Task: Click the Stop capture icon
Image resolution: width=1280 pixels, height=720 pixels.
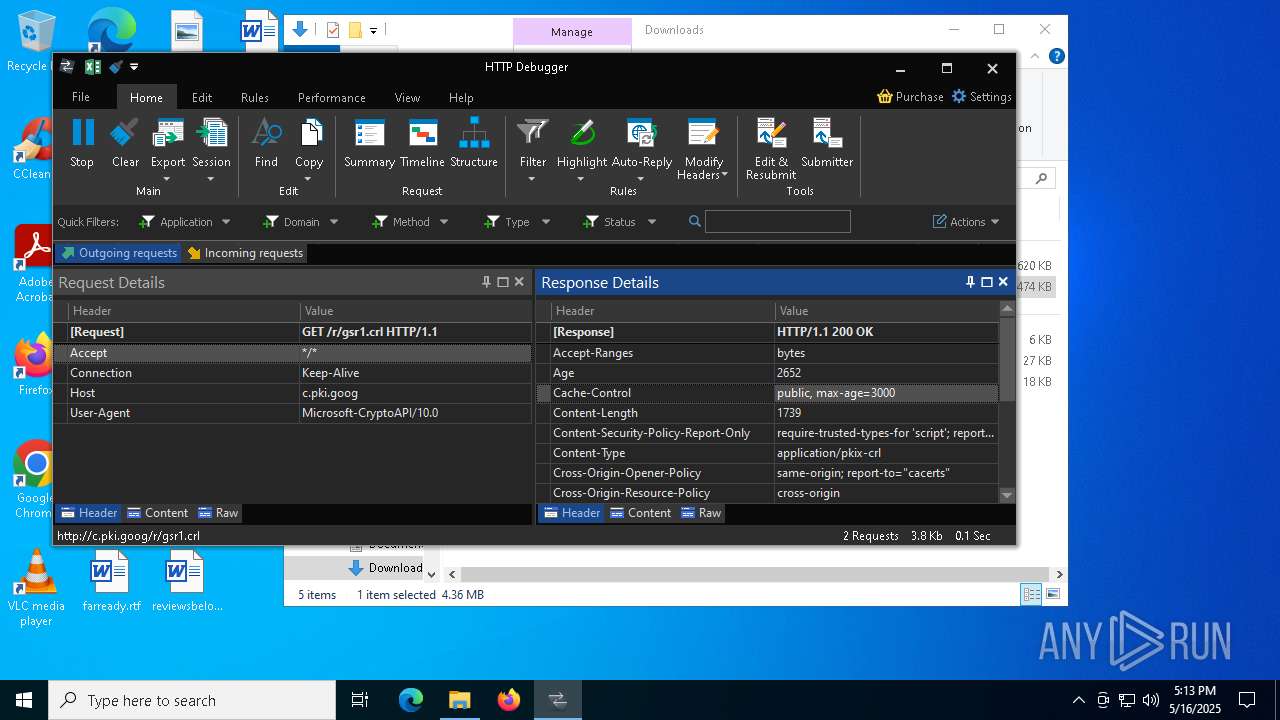Action: click(x=83, y=132)
